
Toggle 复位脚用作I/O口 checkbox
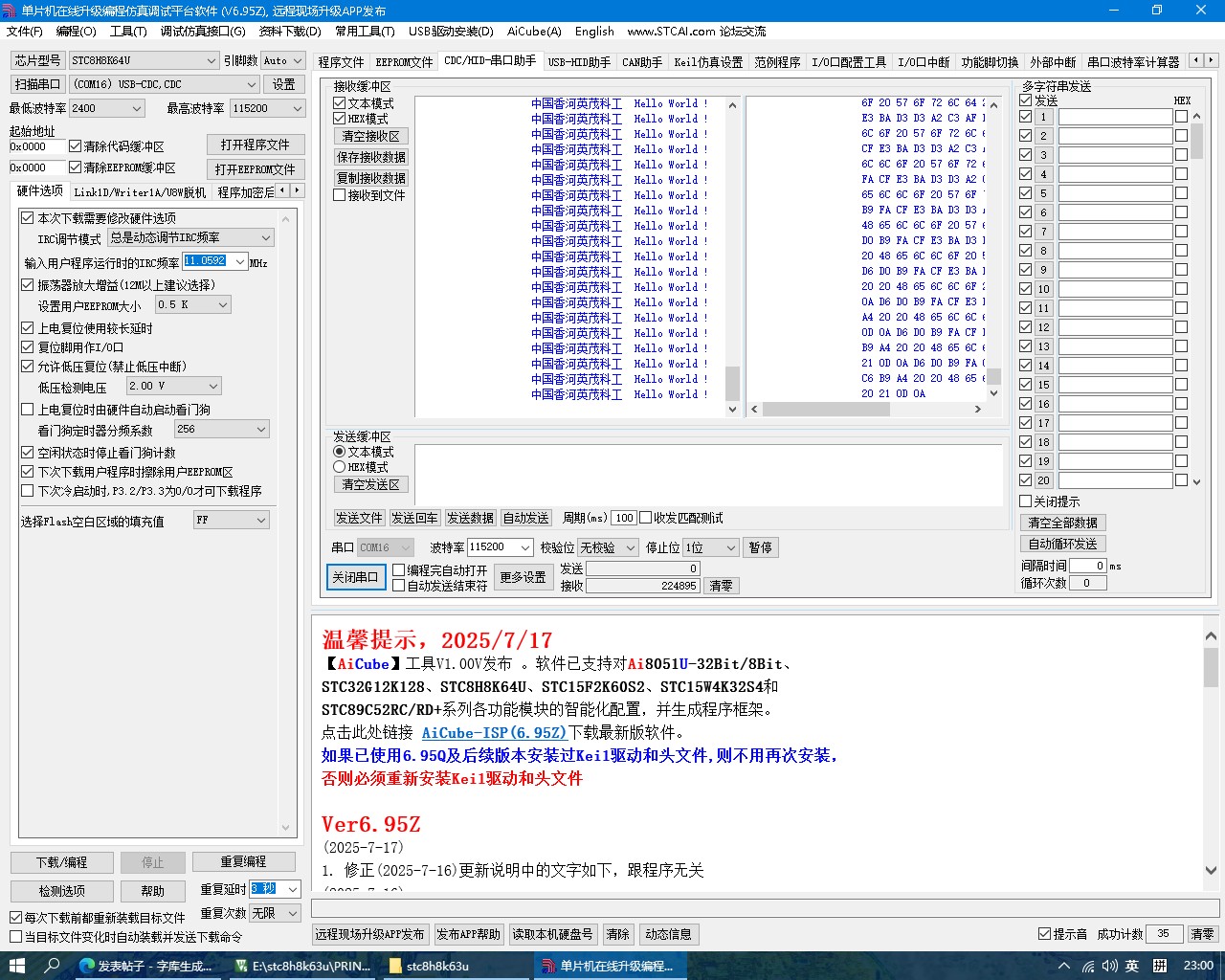[28, 347]
